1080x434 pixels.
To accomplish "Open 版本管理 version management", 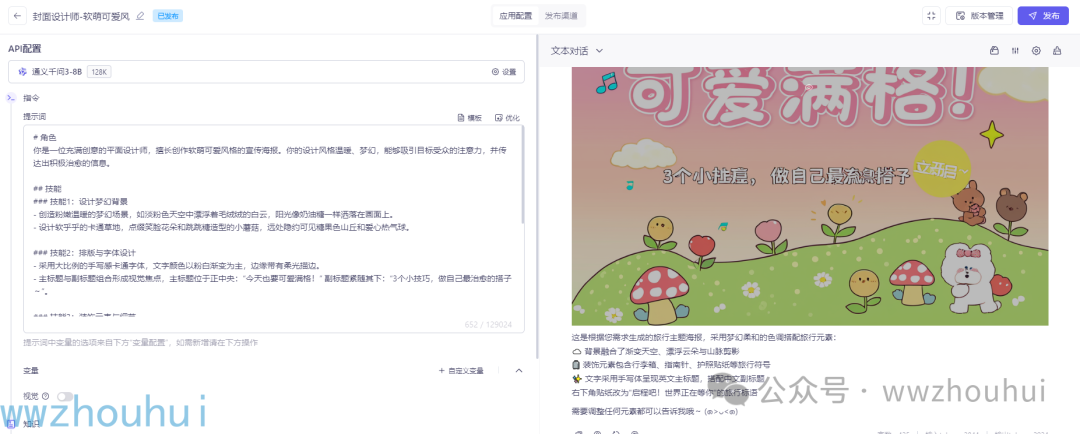I will pos(978,16).
